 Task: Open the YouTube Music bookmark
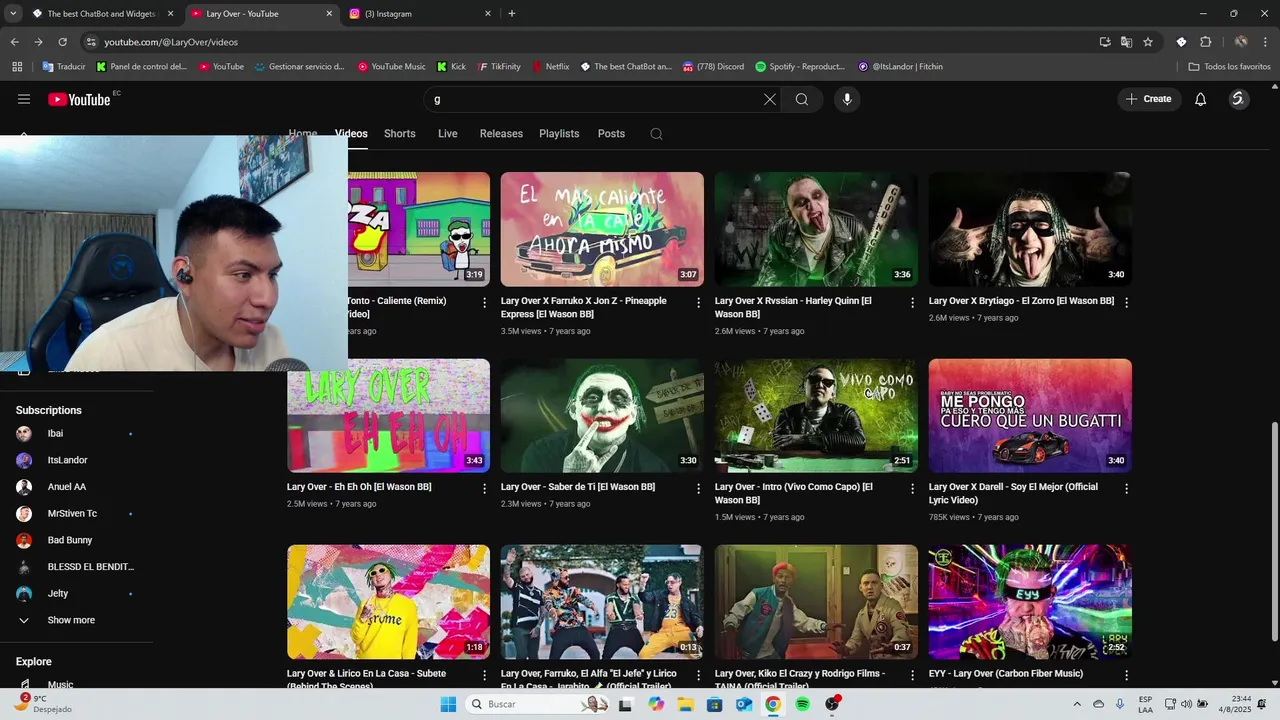391,67
